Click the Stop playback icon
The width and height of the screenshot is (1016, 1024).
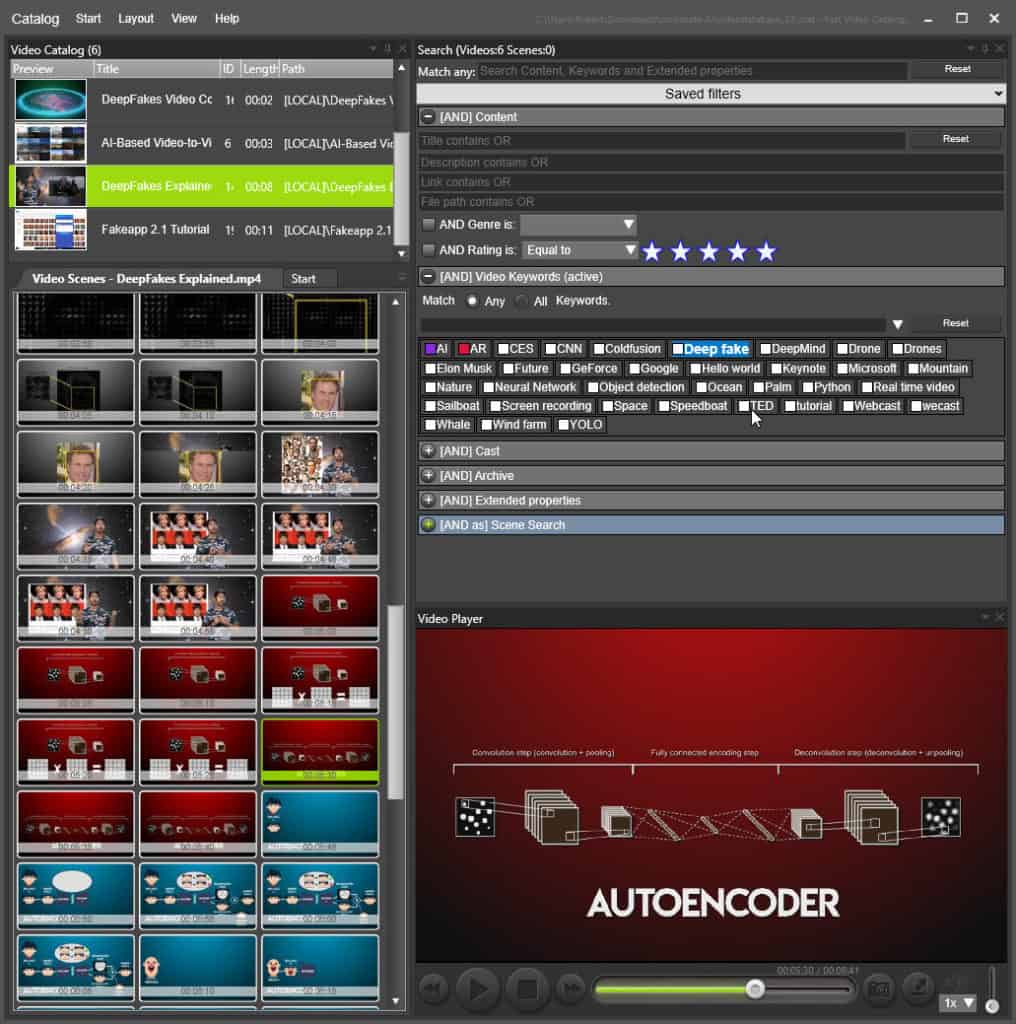pyautogui.click(x=524, y=988)
